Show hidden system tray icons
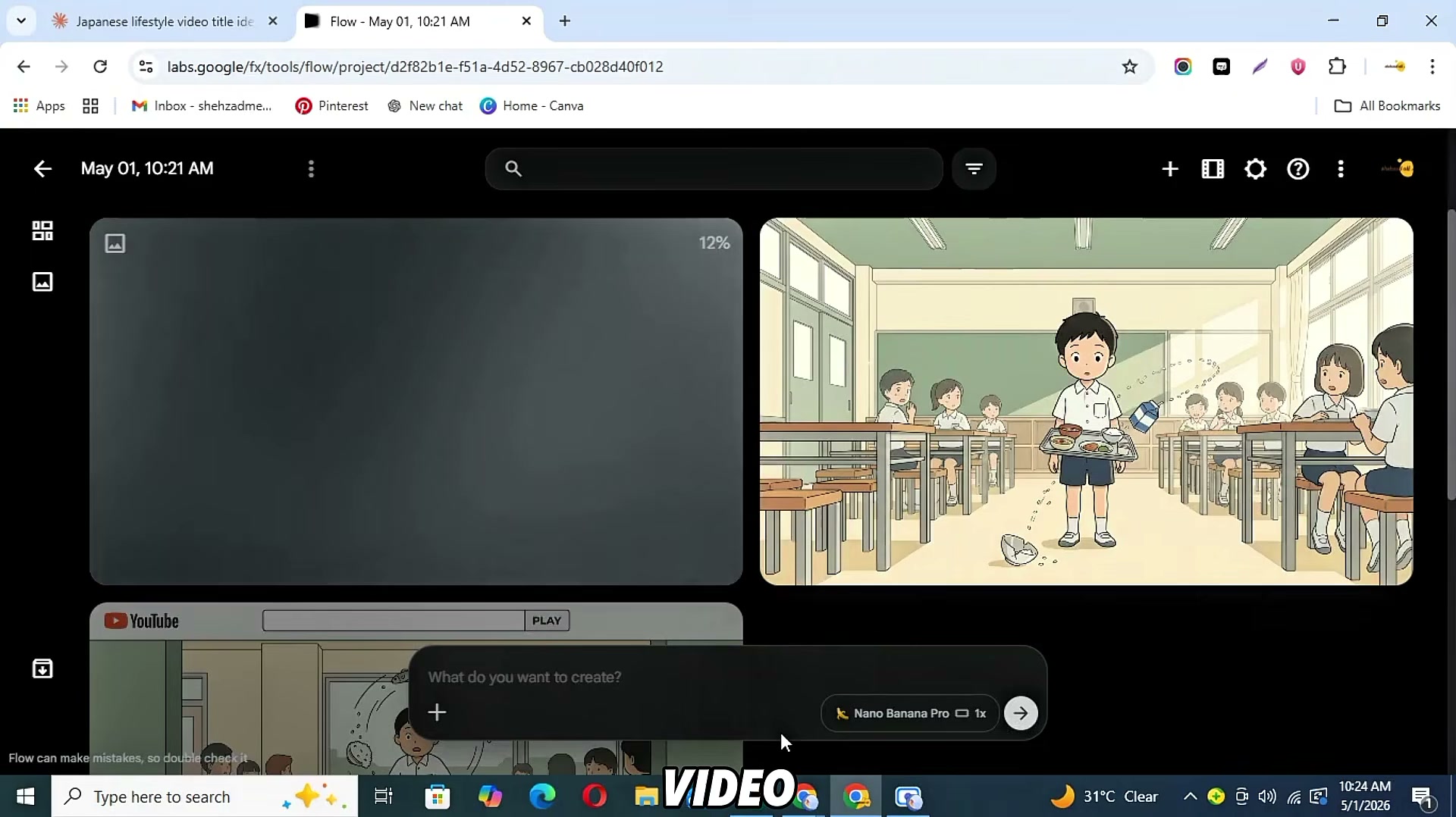This screenshot has height=817, width=1456. pos(1190,797)
